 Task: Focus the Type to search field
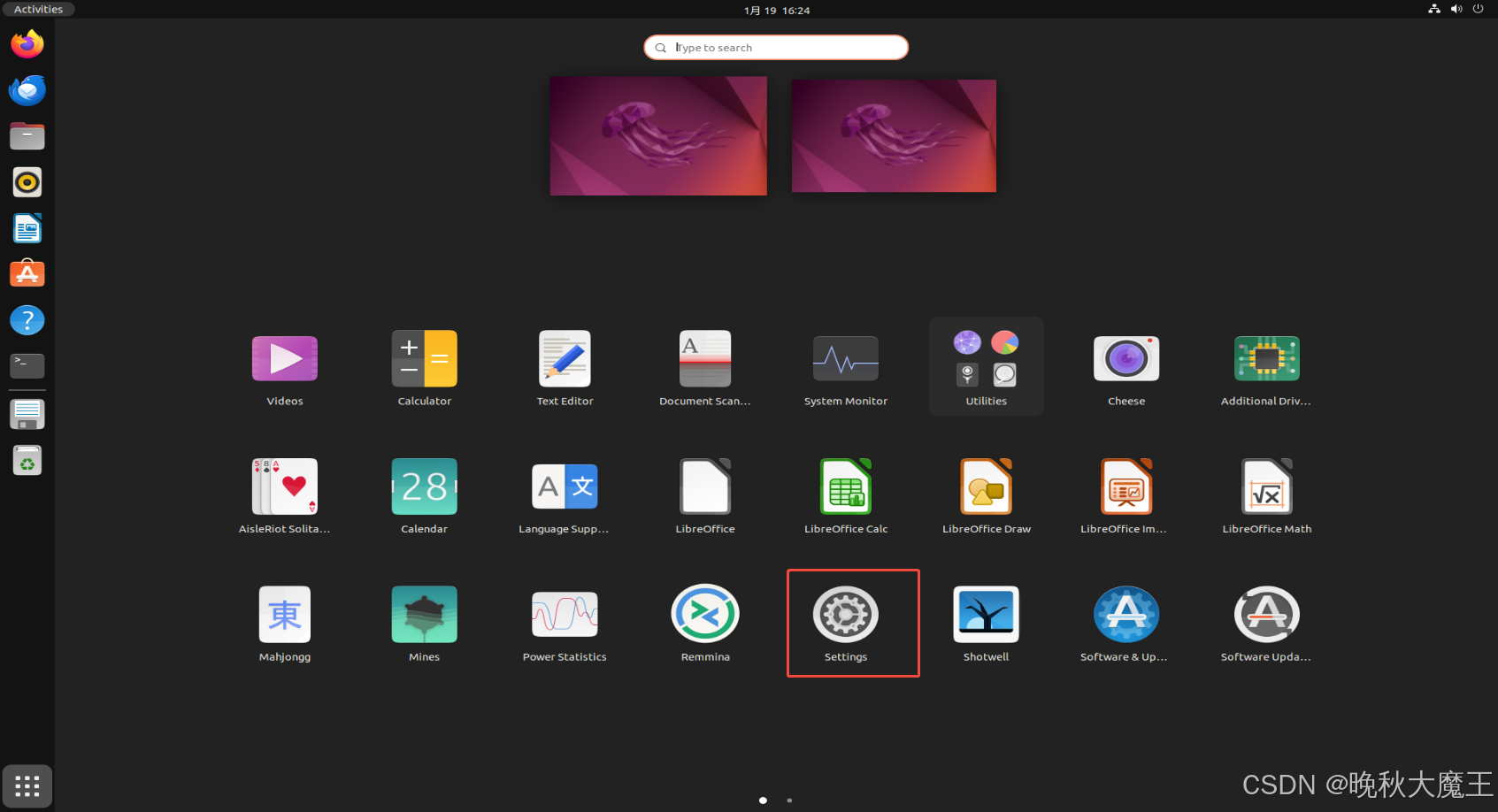pyautogui.click(x=776, y=48)
